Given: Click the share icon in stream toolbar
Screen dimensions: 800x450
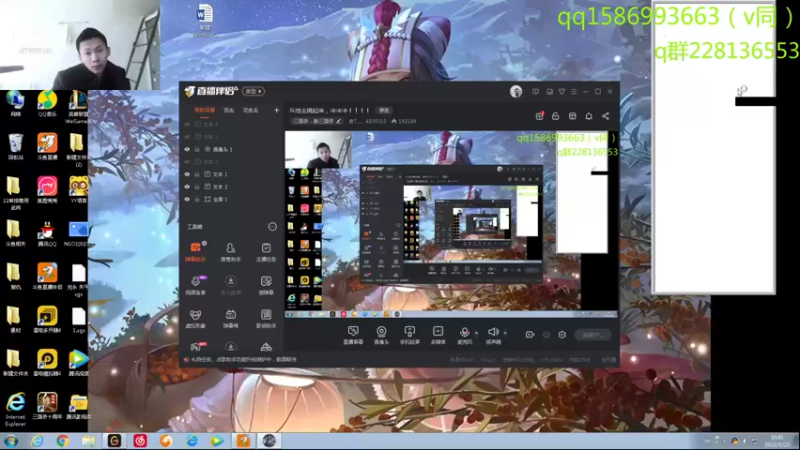Looking at the screenshot, I should (606, 116).
